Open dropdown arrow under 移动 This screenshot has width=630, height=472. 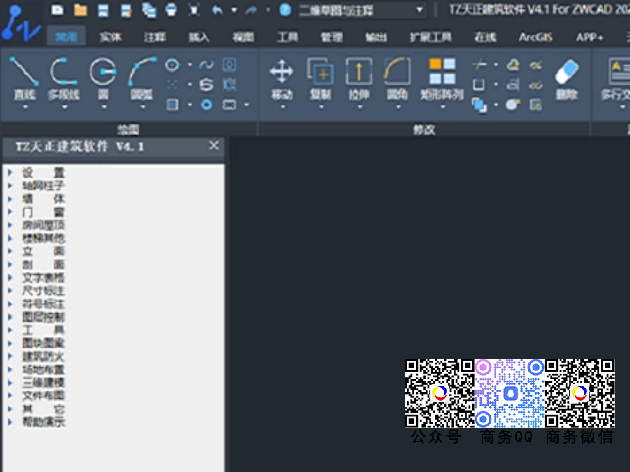(282, 107)
